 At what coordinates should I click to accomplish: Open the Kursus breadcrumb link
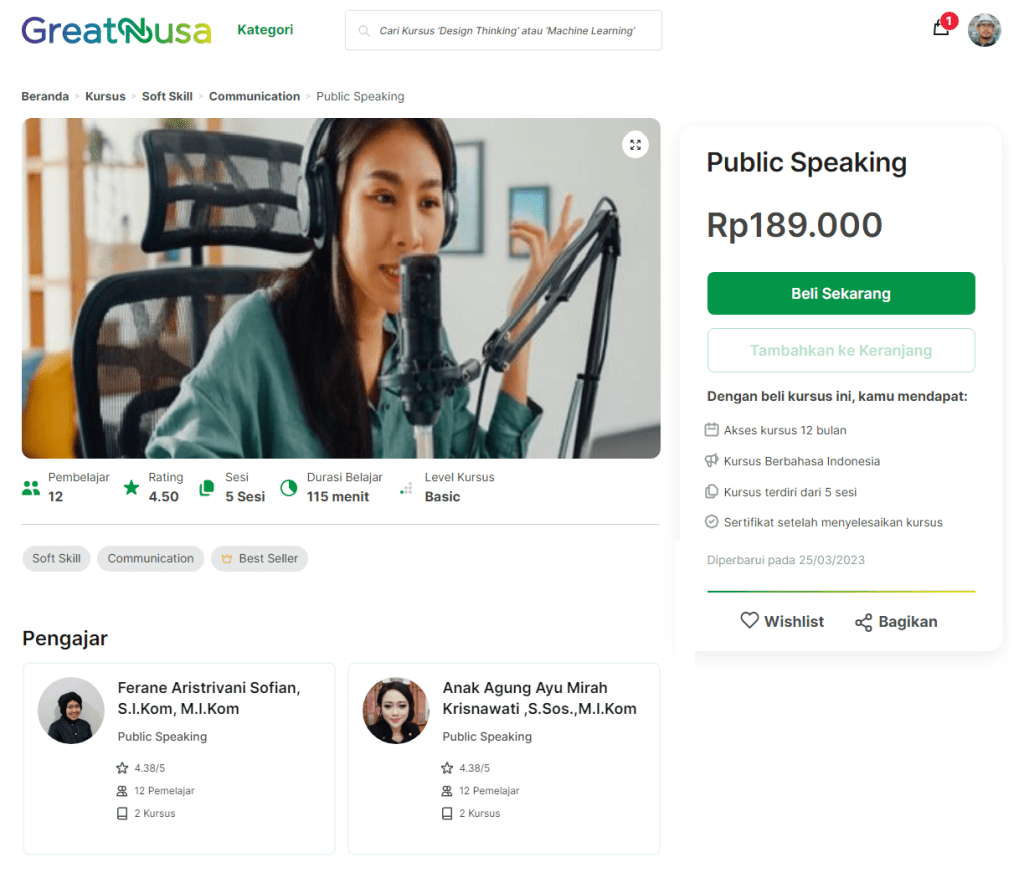point(105,96)
